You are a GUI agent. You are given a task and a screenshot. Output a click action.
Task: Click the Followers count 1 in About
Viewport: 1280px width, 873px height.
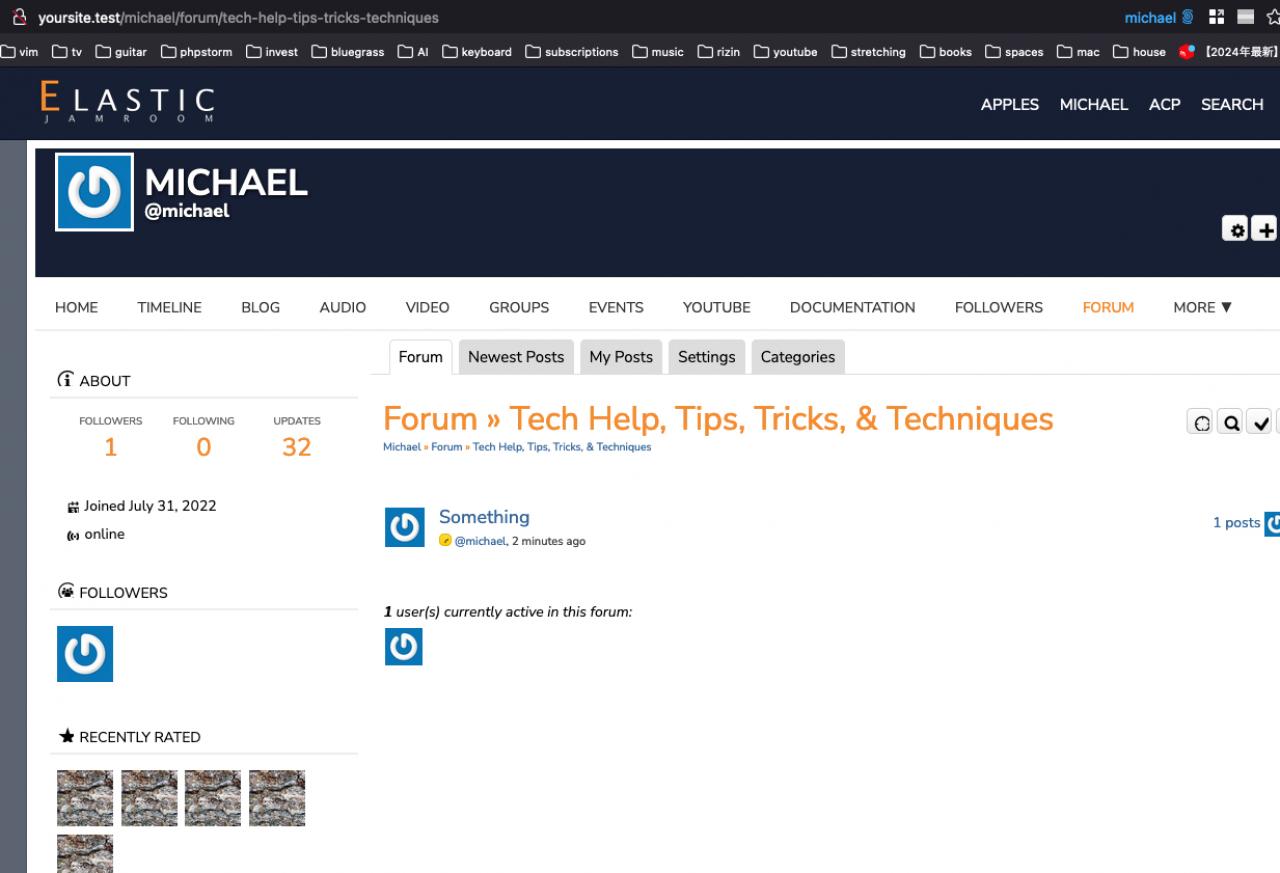[111, 447]
